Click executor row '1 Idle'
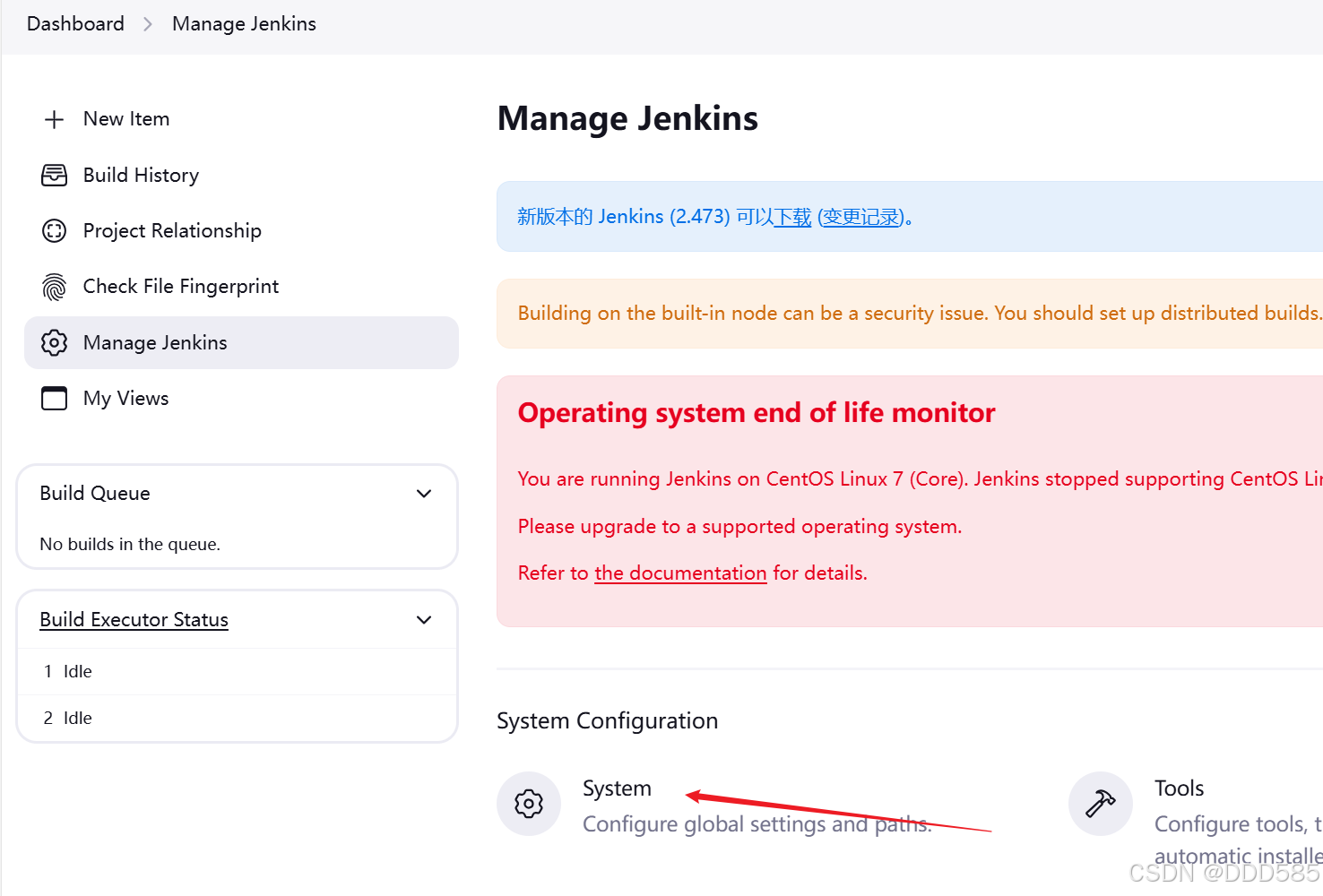This screenshot has width=1323, height=896. 238,672
